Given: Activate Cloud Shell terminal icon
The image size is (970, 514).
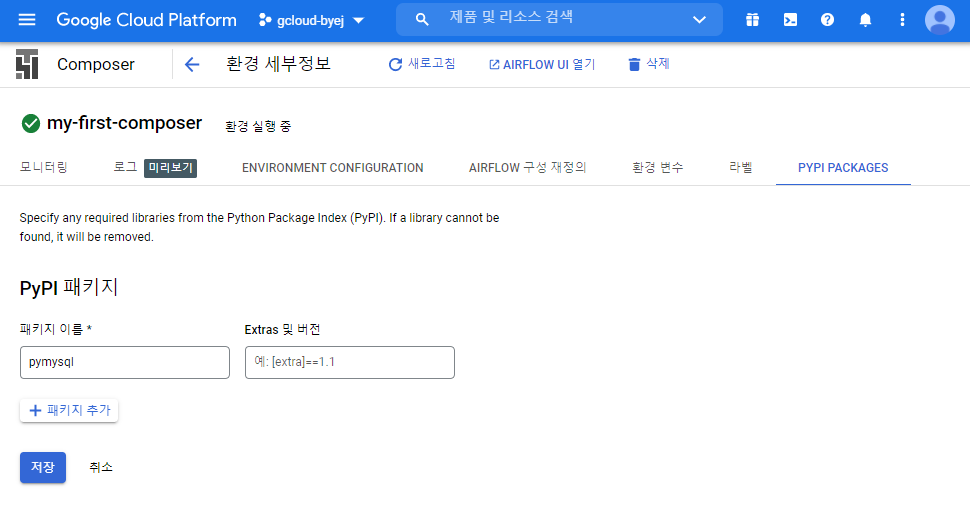Looking at the screenshot, I should click(790, 20).
